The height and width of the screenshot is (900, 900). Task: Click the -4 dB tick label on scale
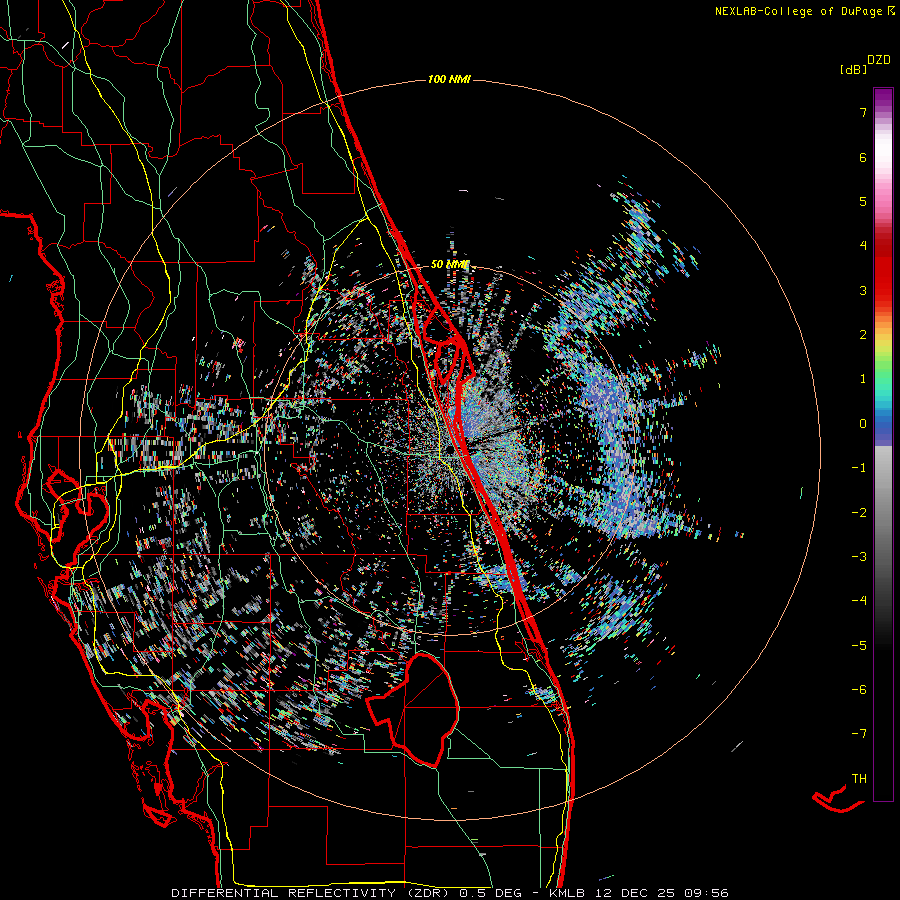pyautogui.click(x=859, y=601)
